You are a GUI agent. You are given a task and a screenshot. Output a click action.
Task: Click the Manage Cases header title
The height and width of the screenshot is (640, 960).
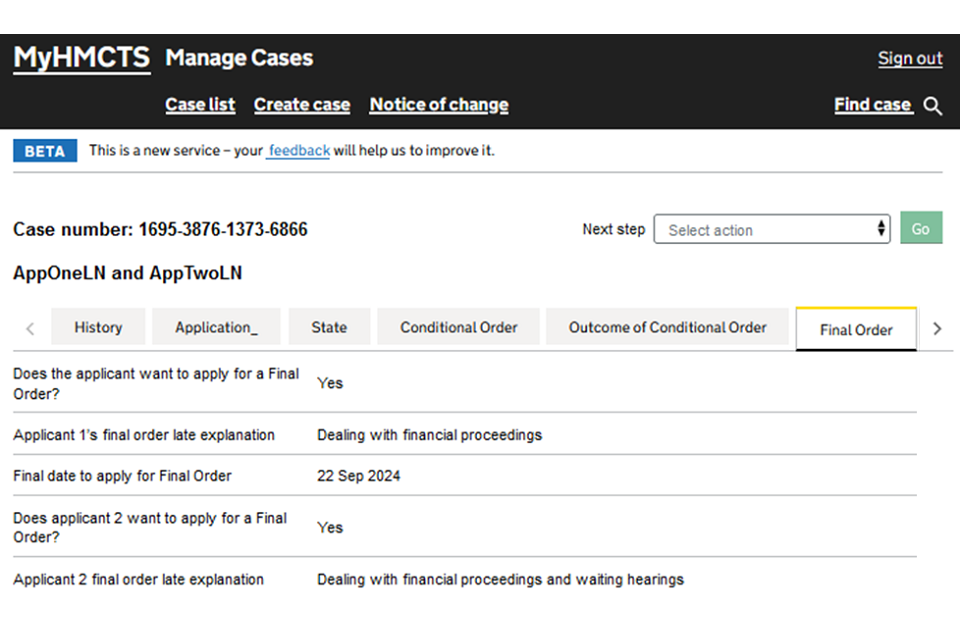pyautogui.click(x=239, y=58)
